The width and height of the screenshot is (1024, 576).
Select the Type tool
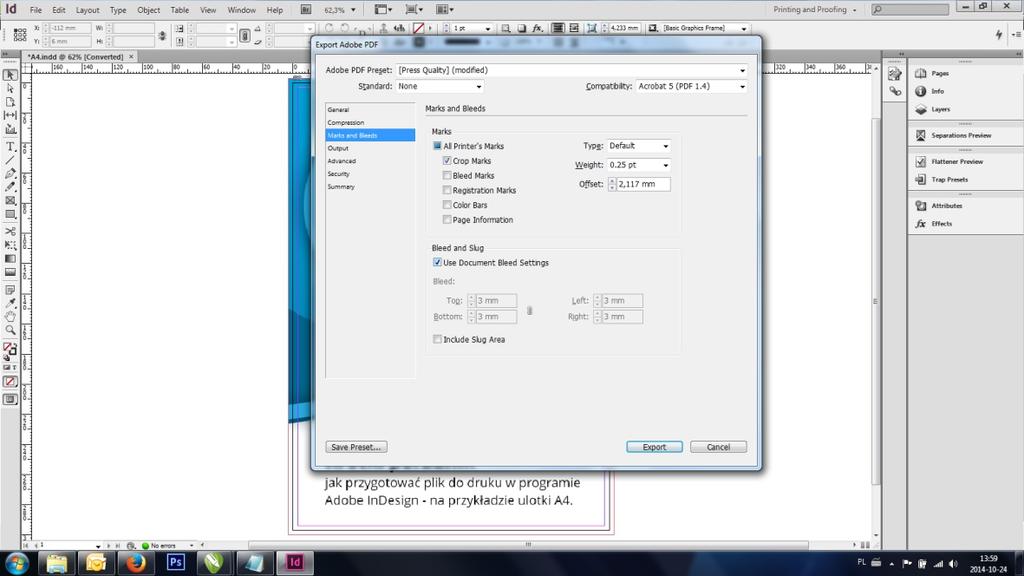[x=10, y=147]
